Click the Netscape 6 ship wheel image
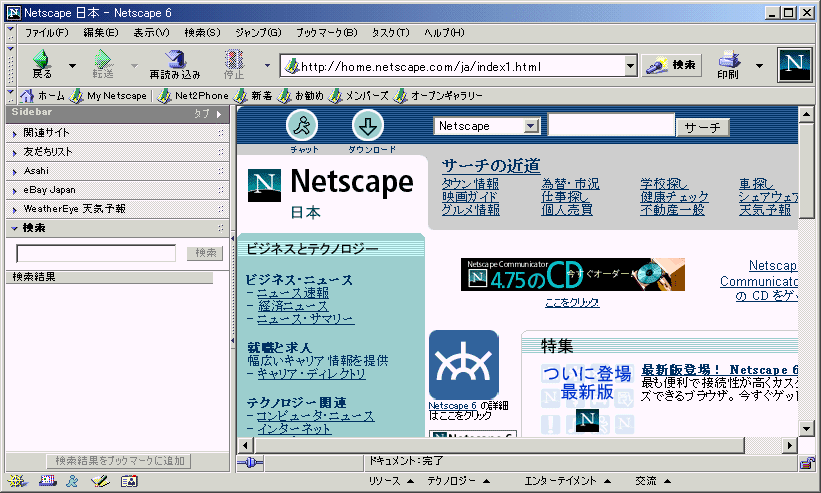 tap(463, 365)
